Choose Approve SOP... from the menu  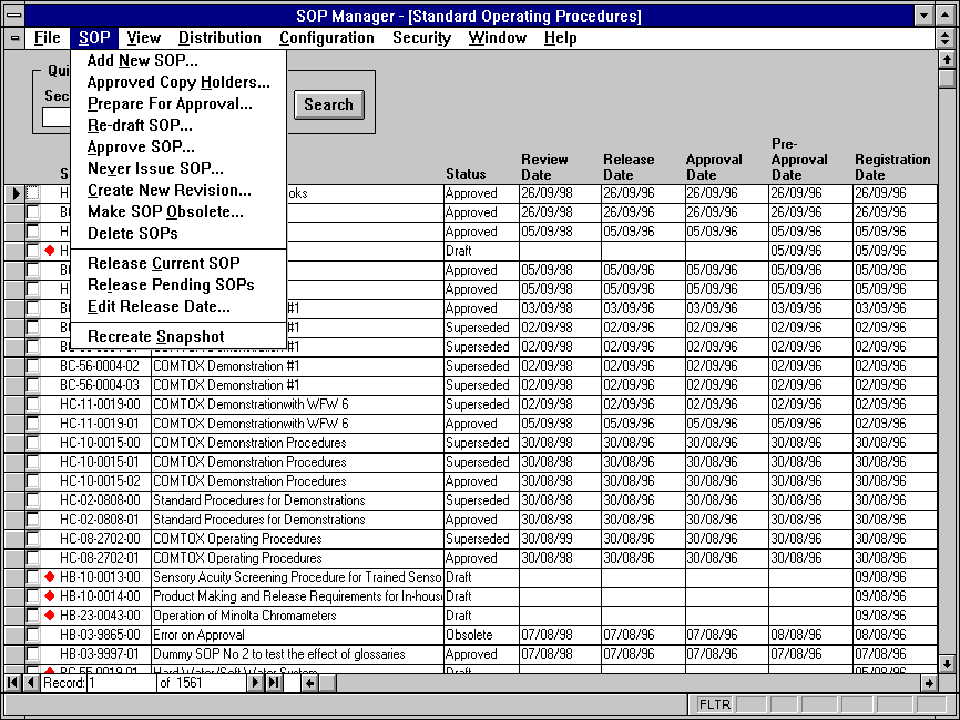(179, 147)
